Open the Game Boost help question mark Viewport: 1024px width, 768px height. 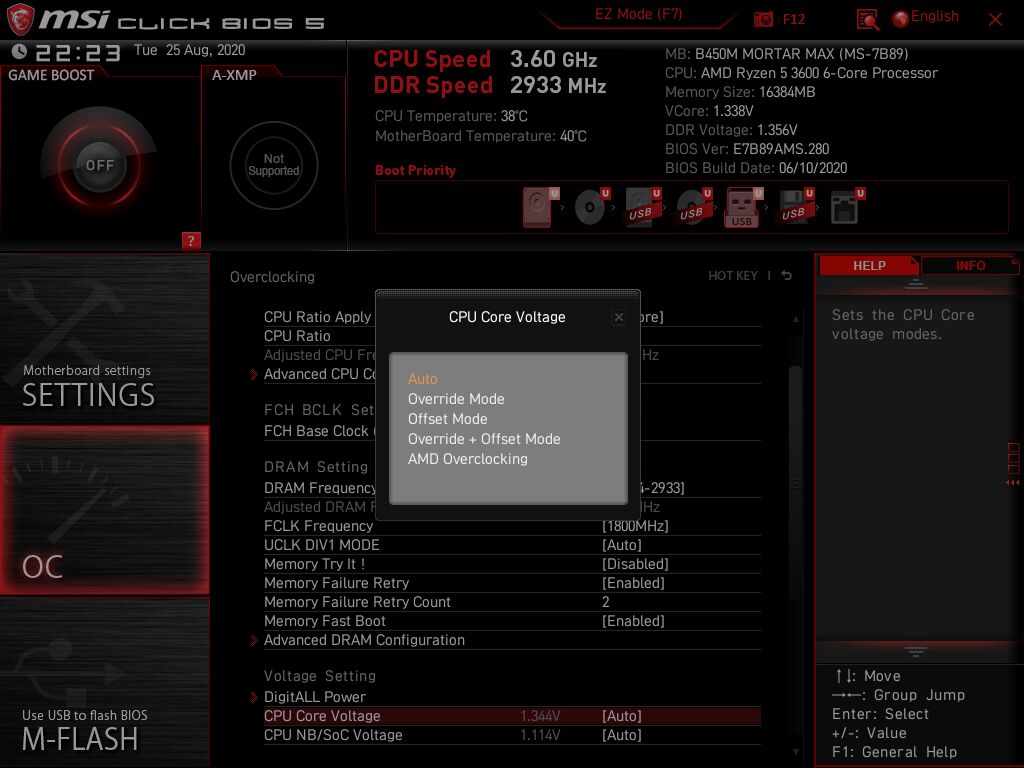point(191,240)
